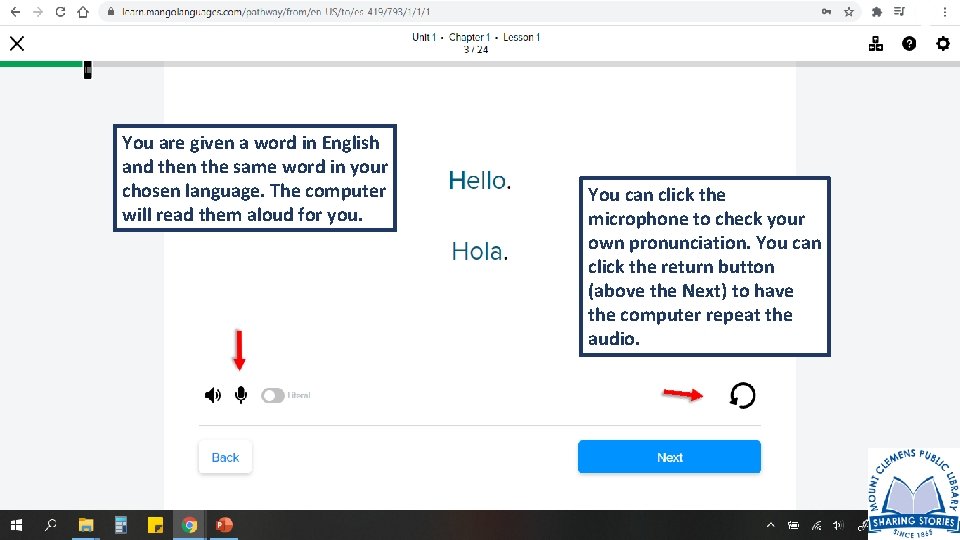
Task: Open the volume tray icon
Action: [839, 525]
